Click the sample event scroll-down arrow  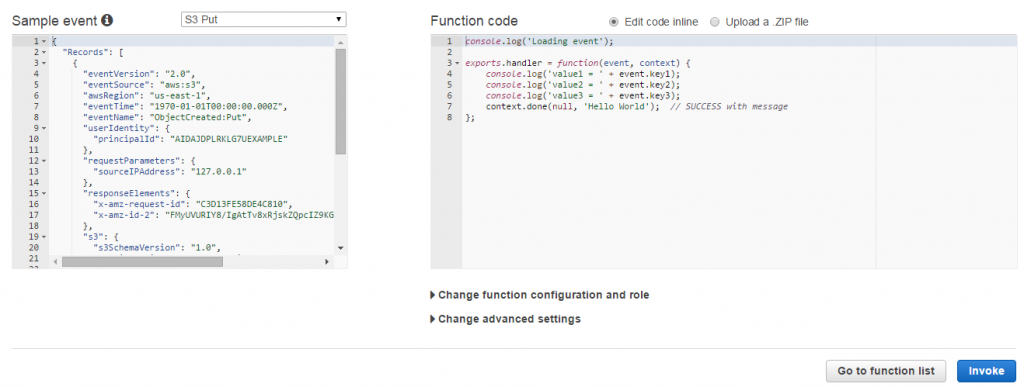pyautogui.click(x=340, y=248)
